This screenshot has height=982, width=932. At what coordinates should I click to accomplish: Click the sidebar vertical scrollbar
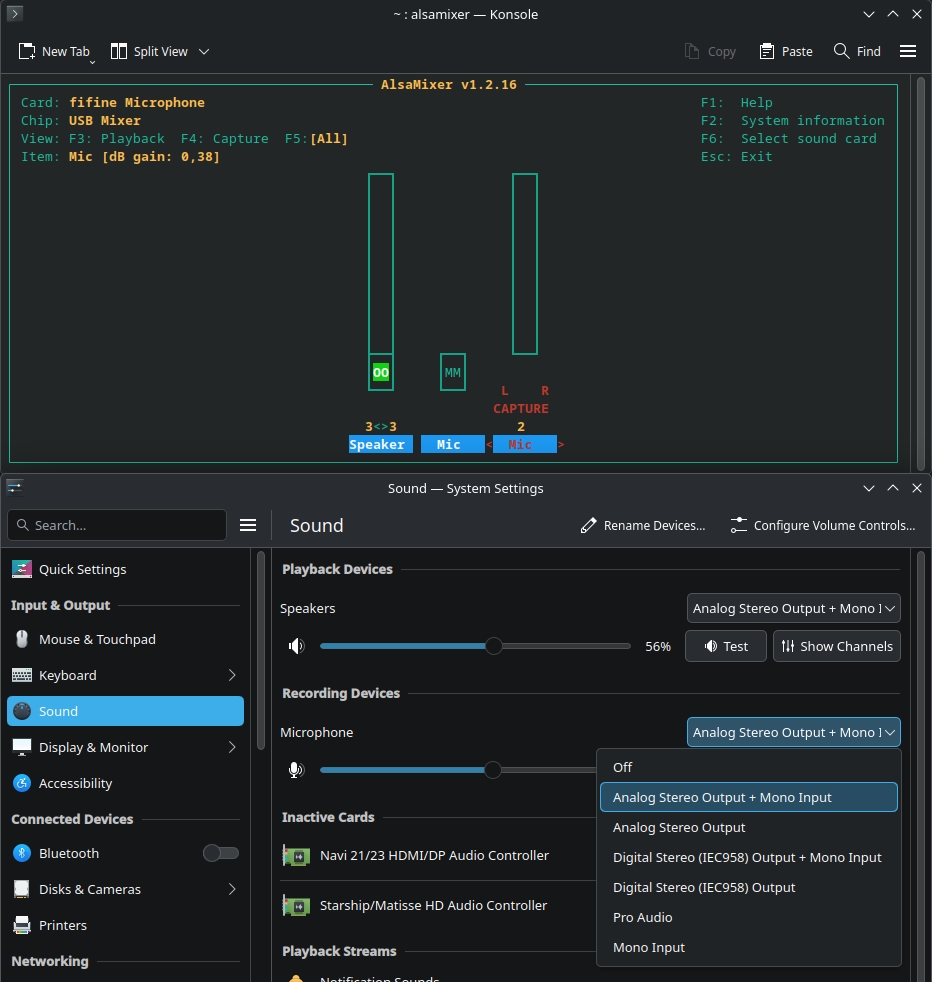(261, 650)
